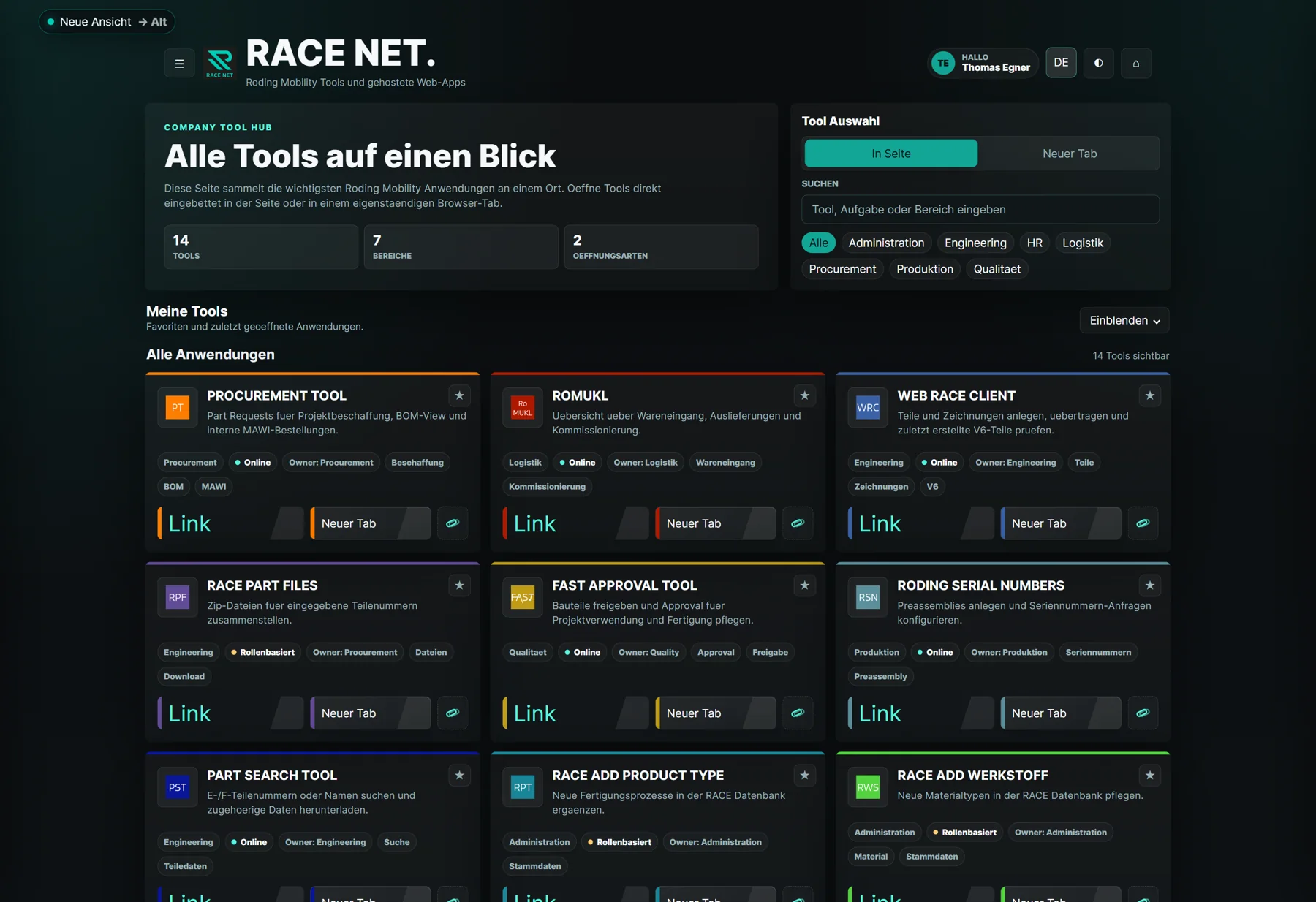Click the Kommissionierung tag on ROMUKL
1316x902 pixels.
[x=547, y=486]
